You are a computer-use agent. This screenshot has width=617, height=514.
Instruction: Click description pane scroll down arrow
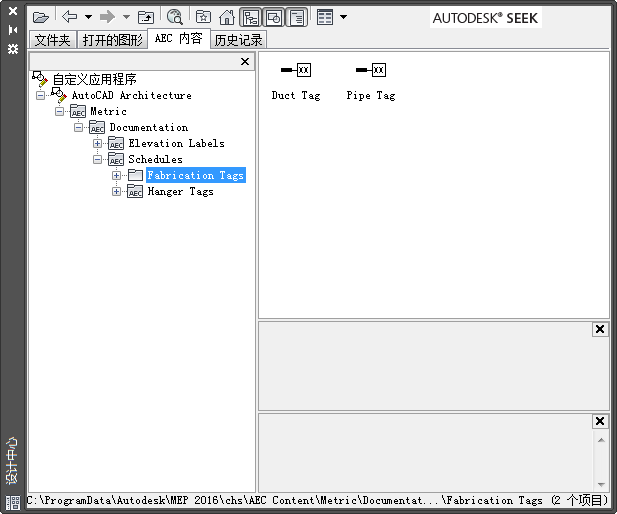click(x=601, y=484)
